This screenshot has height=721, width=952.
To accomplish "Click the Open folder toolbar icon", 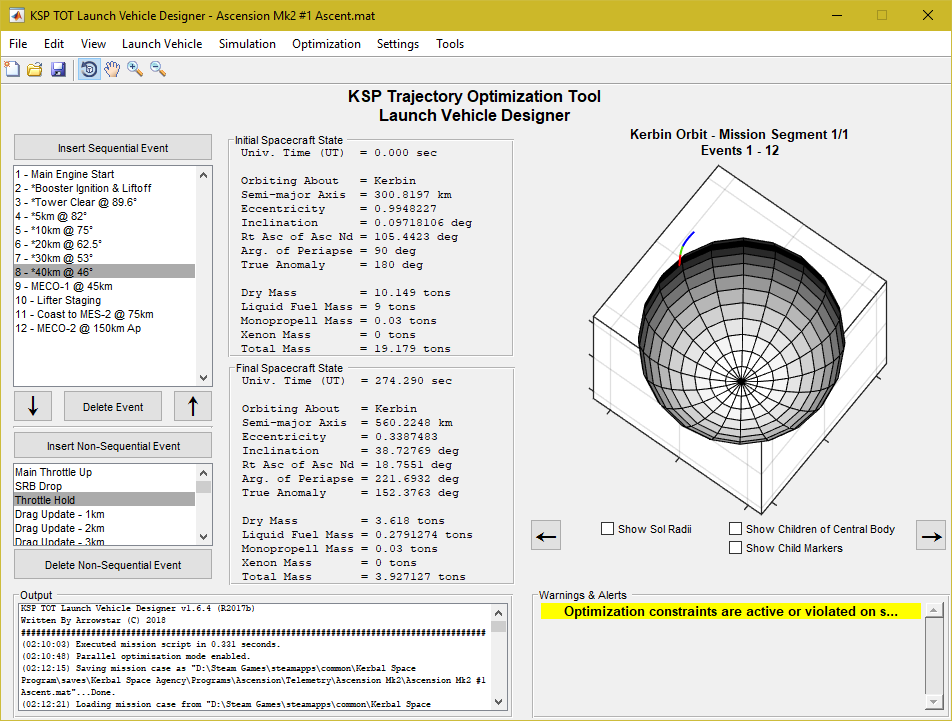I will [35, 69].
